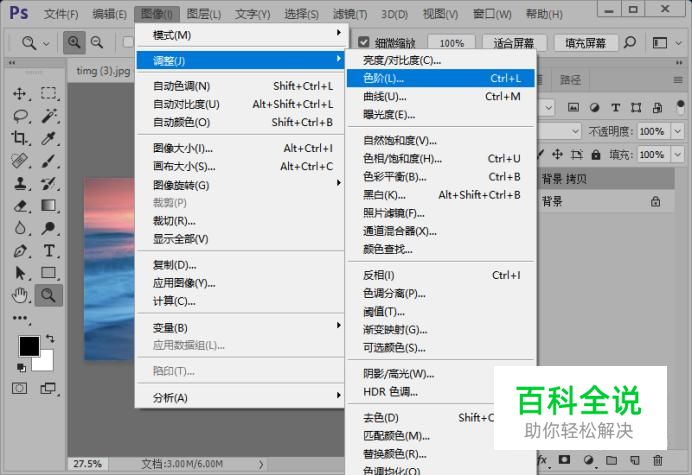Click the 100% zoom button
The height and width of the screenshot is (475, 692).
(451, 43)
